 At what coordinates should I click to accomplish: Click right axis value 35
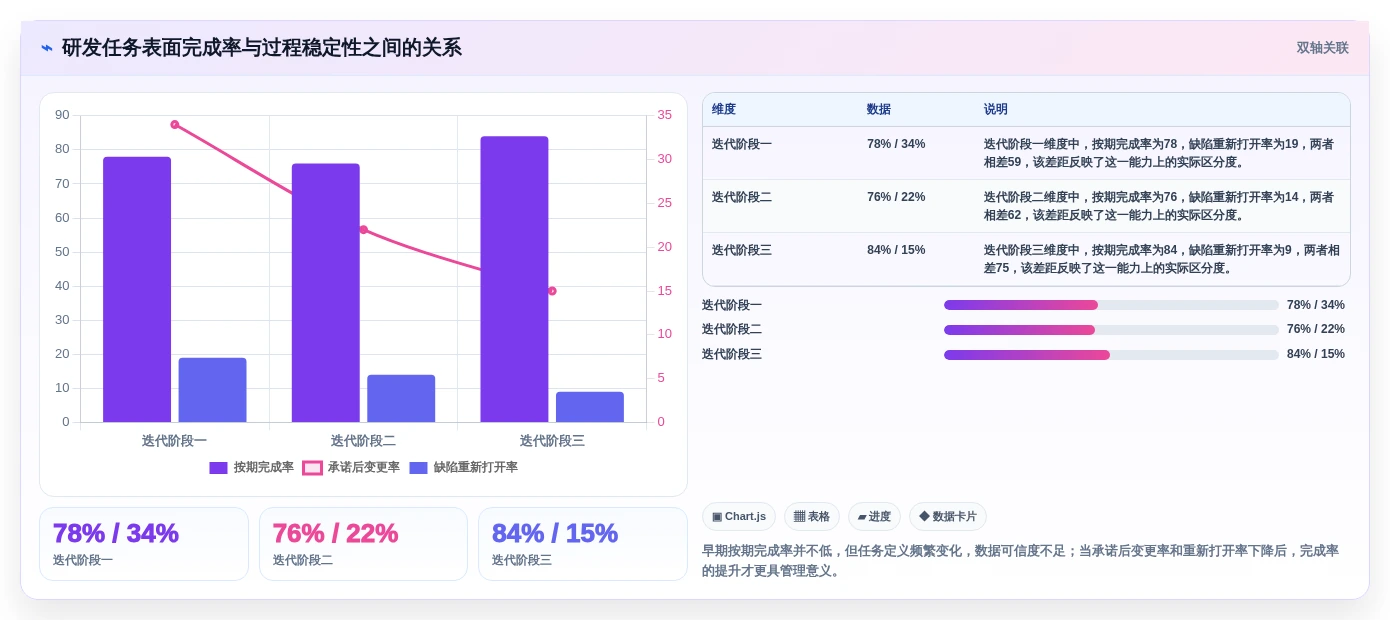tap(665, 115)
